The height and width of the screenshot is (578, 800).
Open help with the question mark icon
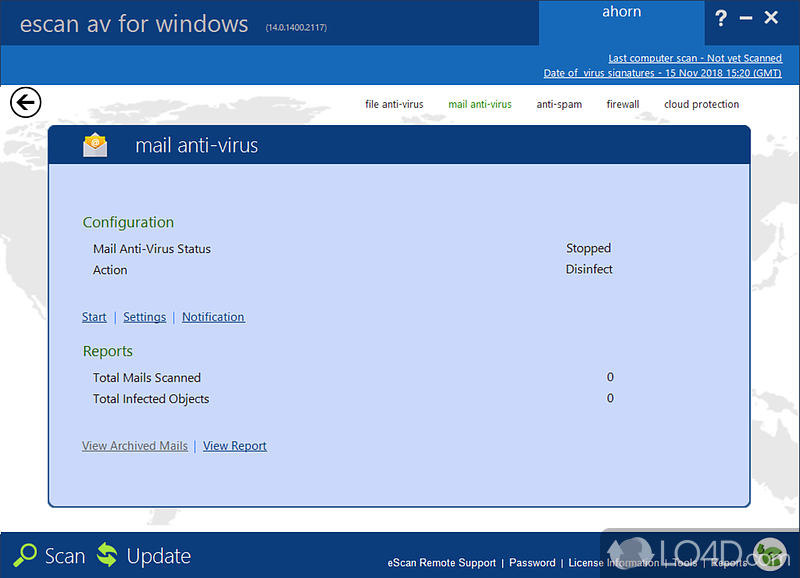pyautogui.click(x=720, y=18)
